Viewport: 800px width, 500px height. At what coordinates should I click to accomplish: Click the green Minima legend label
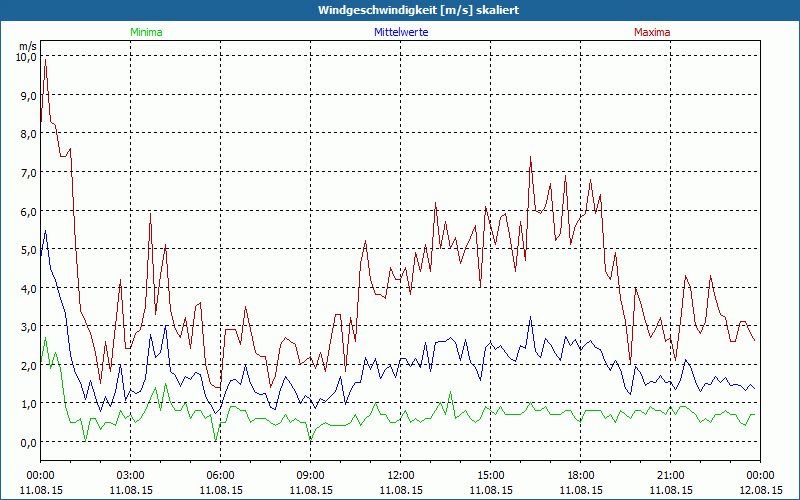click(146, 32)
